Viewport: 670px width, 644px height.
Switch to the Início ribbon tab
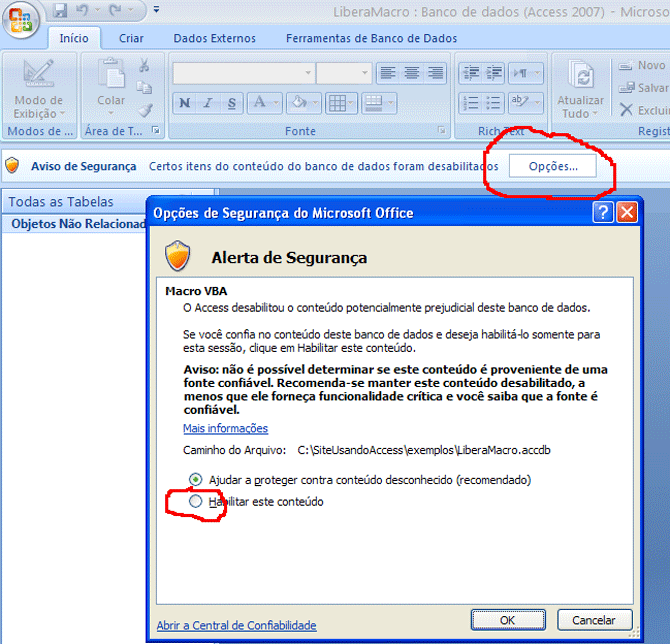pos(74,38)
